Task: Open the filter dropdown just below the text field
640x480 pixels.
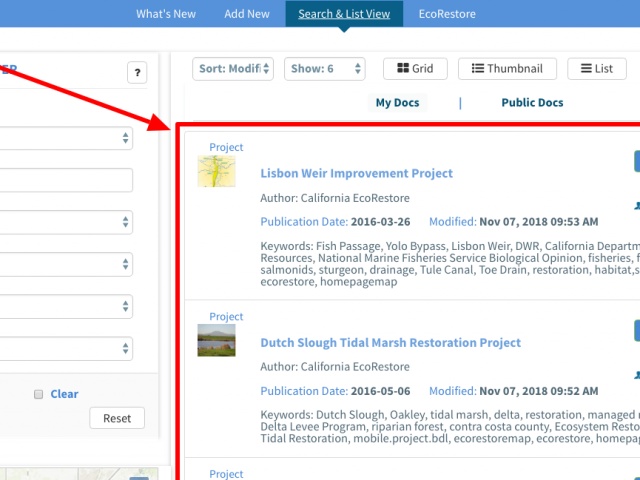Action: tap(66, 222)
